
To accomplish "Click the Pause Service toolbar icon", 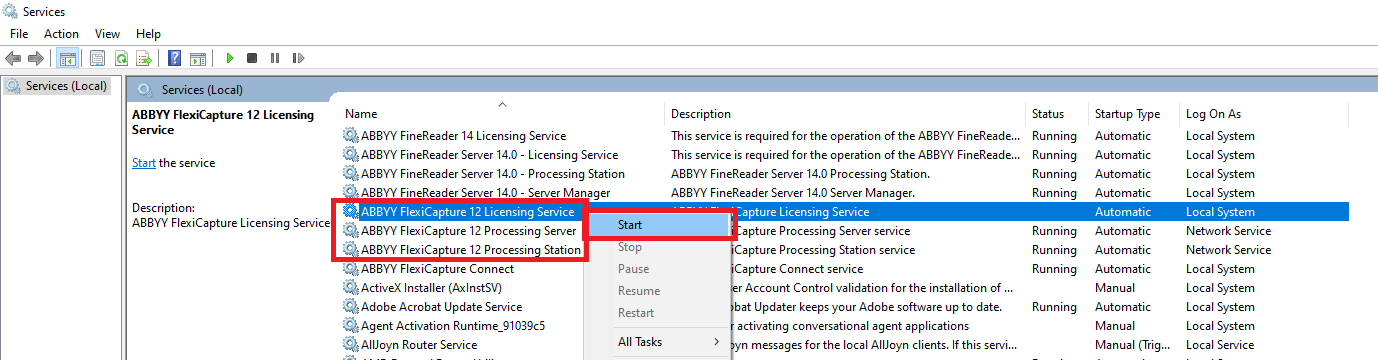I will coord(275,59).
